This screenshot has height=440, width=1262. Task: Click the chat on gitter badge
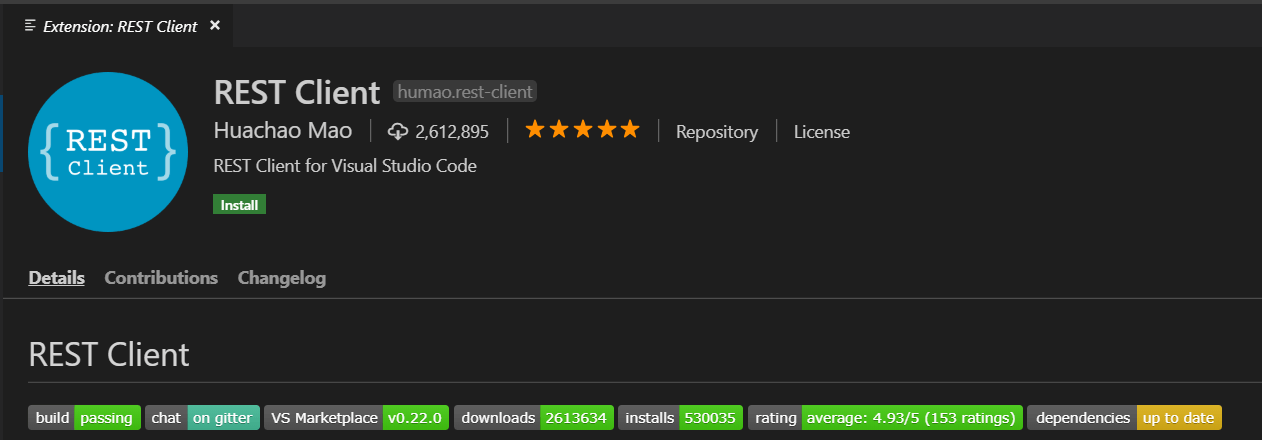tap(203, 417)
